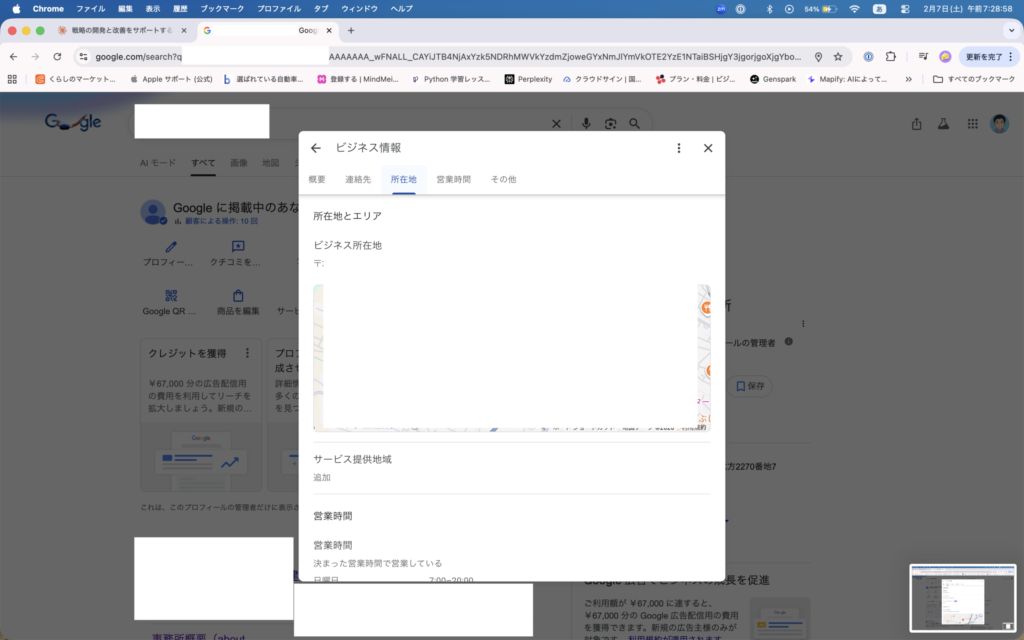Reload the page in Chrome toolbar

pos(57,57)
